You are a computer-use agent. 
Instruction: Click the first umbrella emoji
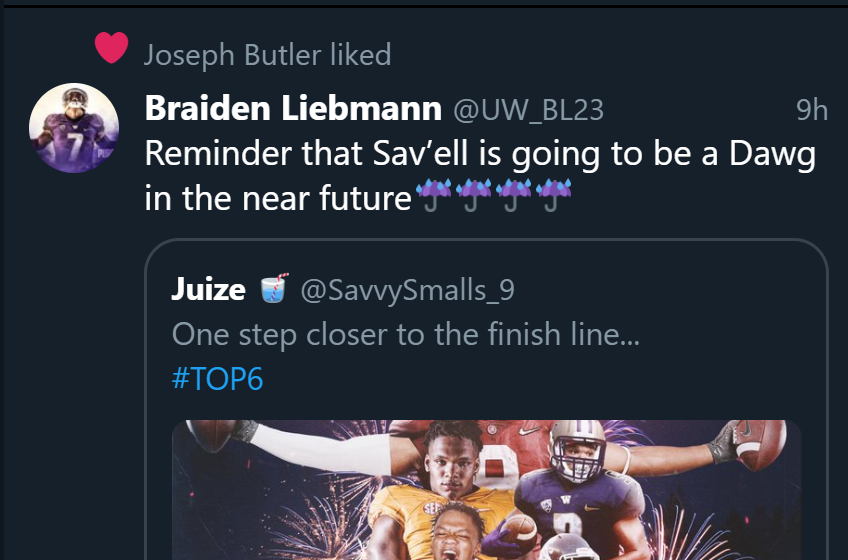pos(432,197)
